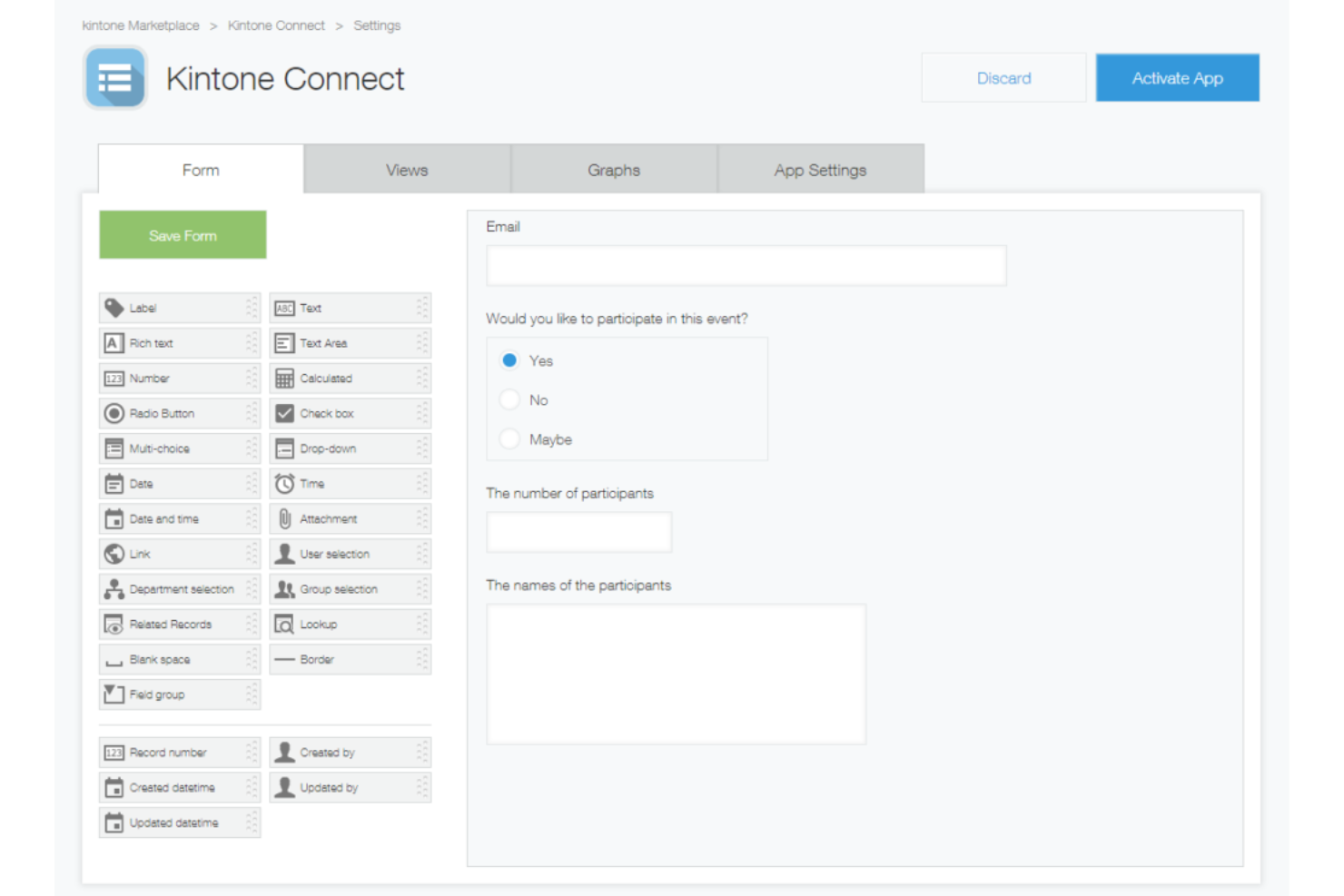
Task: Switch to the Form tab
Action: pyautogui.click(x=201, y=170)
